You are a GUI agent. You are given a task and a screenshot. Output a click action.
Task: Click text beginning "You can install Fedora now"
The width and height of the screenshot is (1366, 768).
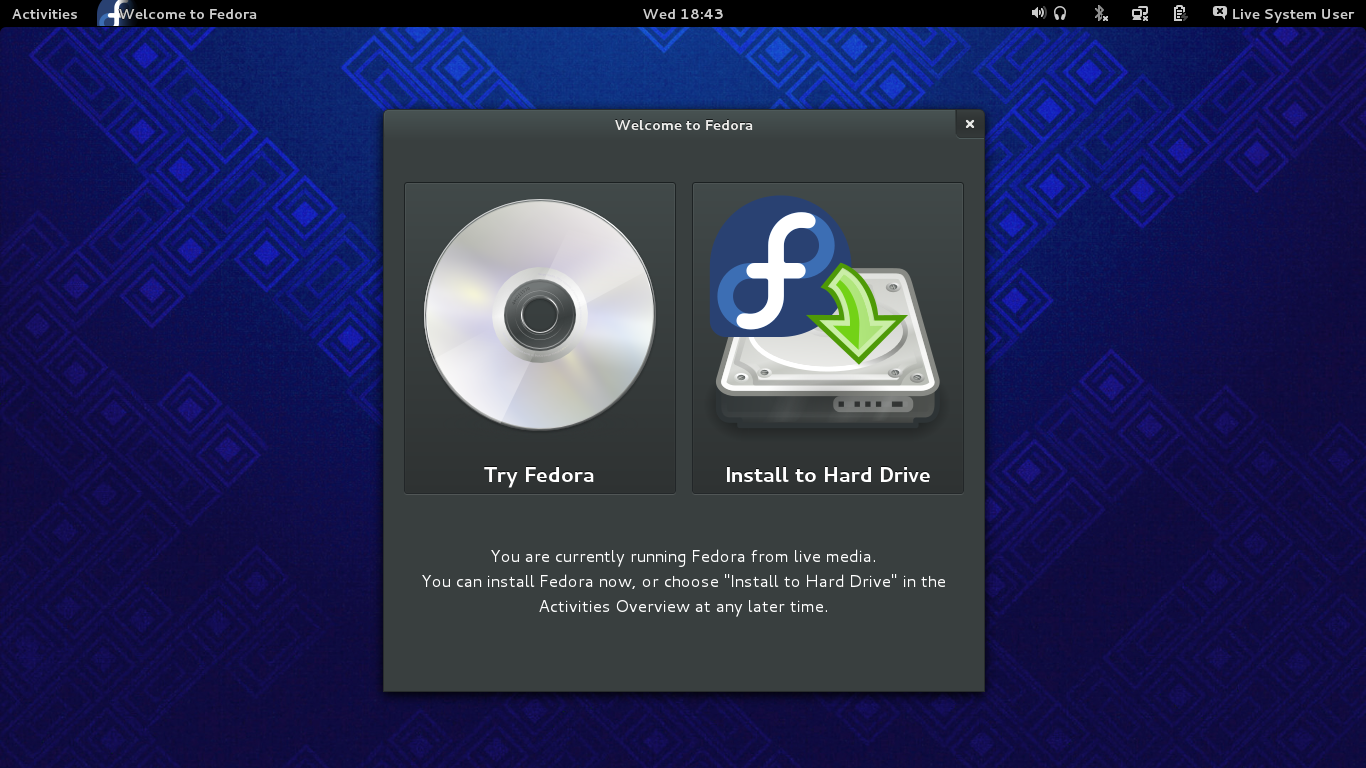[684, 581]
